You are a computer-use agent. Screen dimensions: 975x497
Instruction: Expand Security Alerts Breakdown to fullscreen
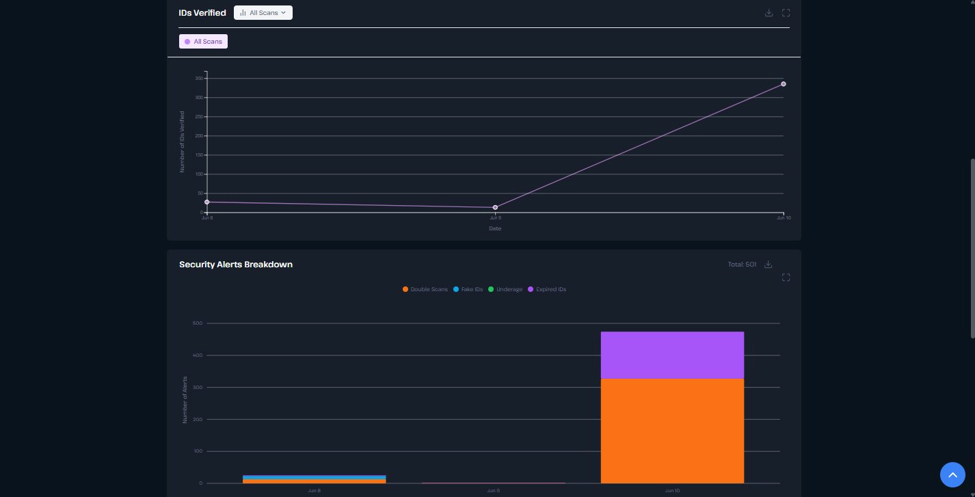point(786,277)
